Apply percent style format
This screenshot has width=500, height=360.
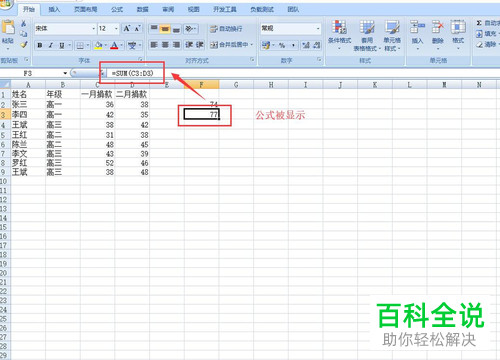point(282,45)
